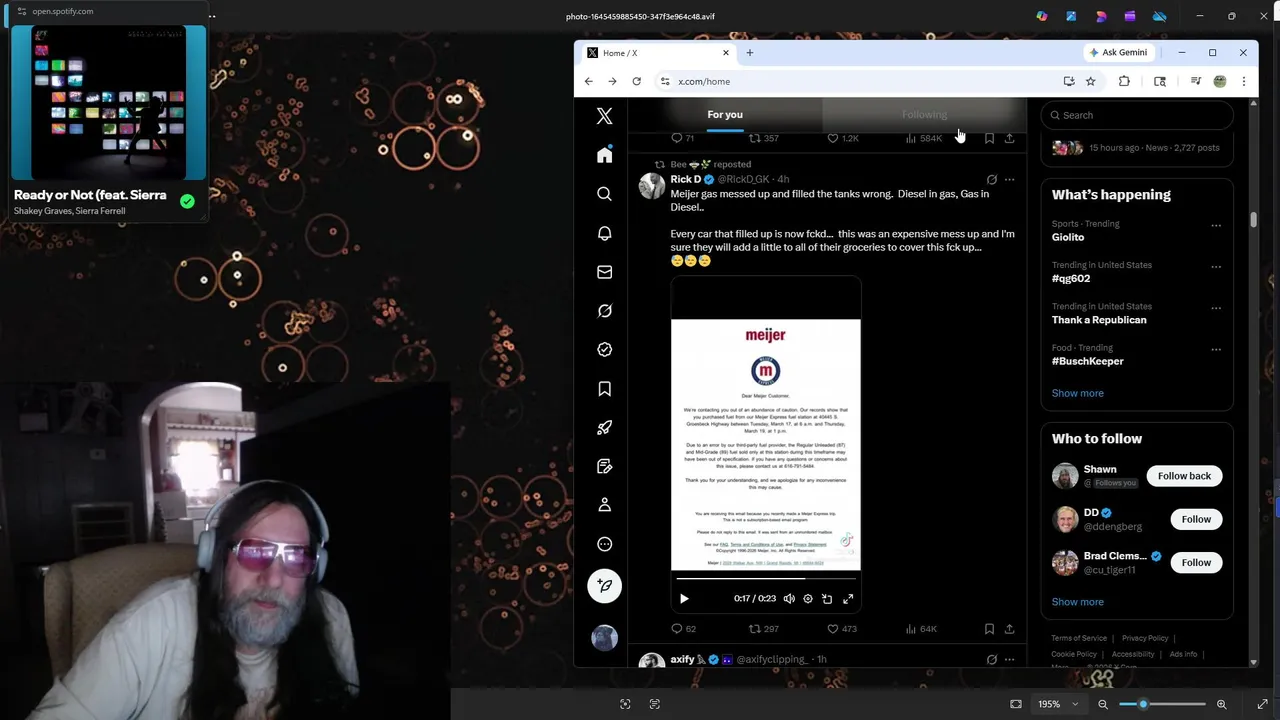Open options for Thank a Republican trend
This screenshot has height=720, width=1280.
pyautogui.click(x=1216, y=308)
